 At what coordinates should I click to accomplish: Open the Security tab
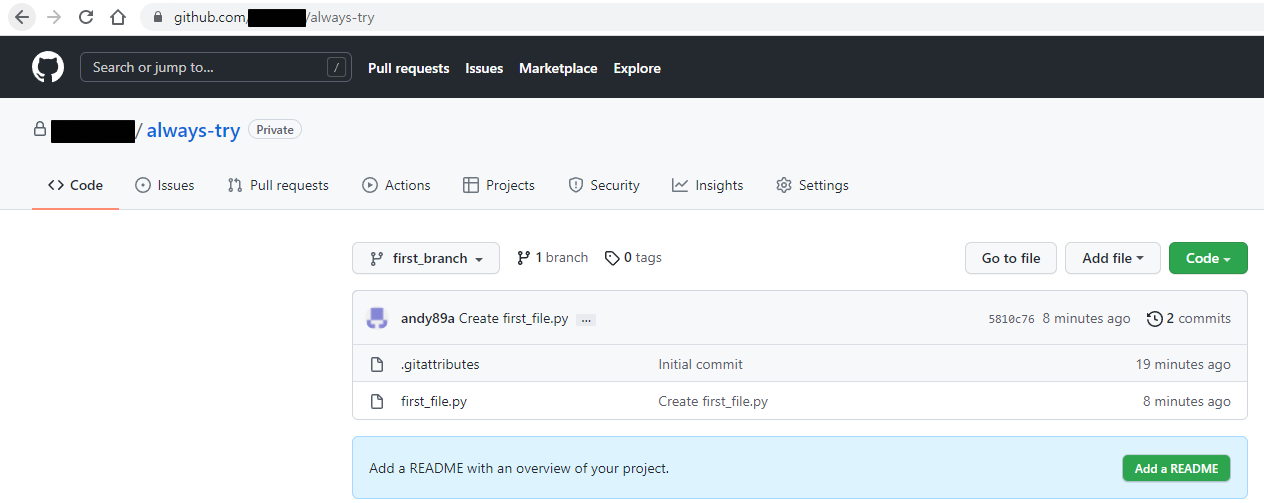[604, 185]
